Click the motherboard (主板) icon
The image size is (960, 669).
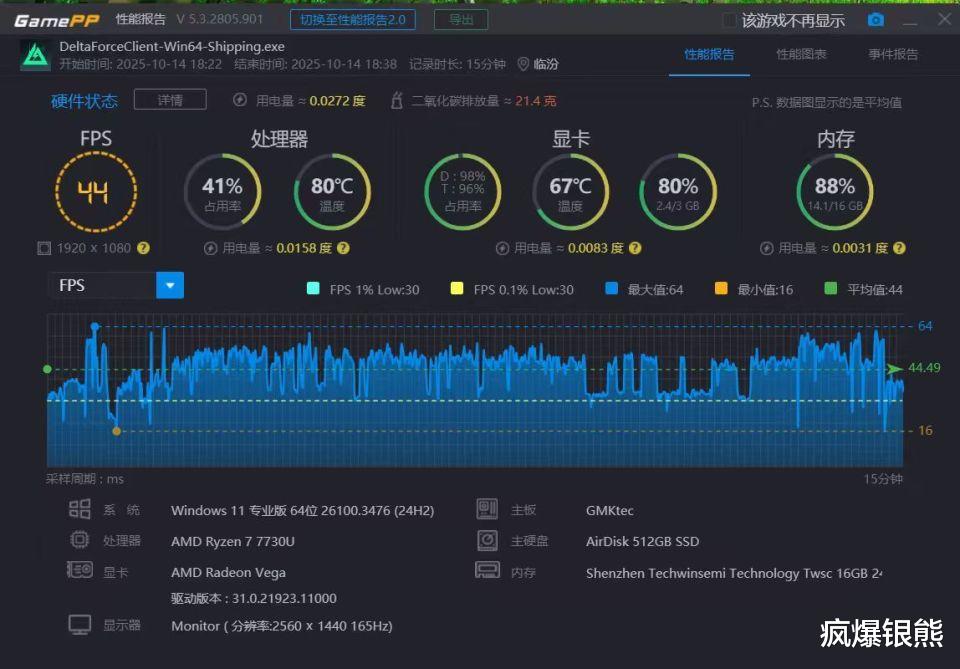(x=487, y=509)
